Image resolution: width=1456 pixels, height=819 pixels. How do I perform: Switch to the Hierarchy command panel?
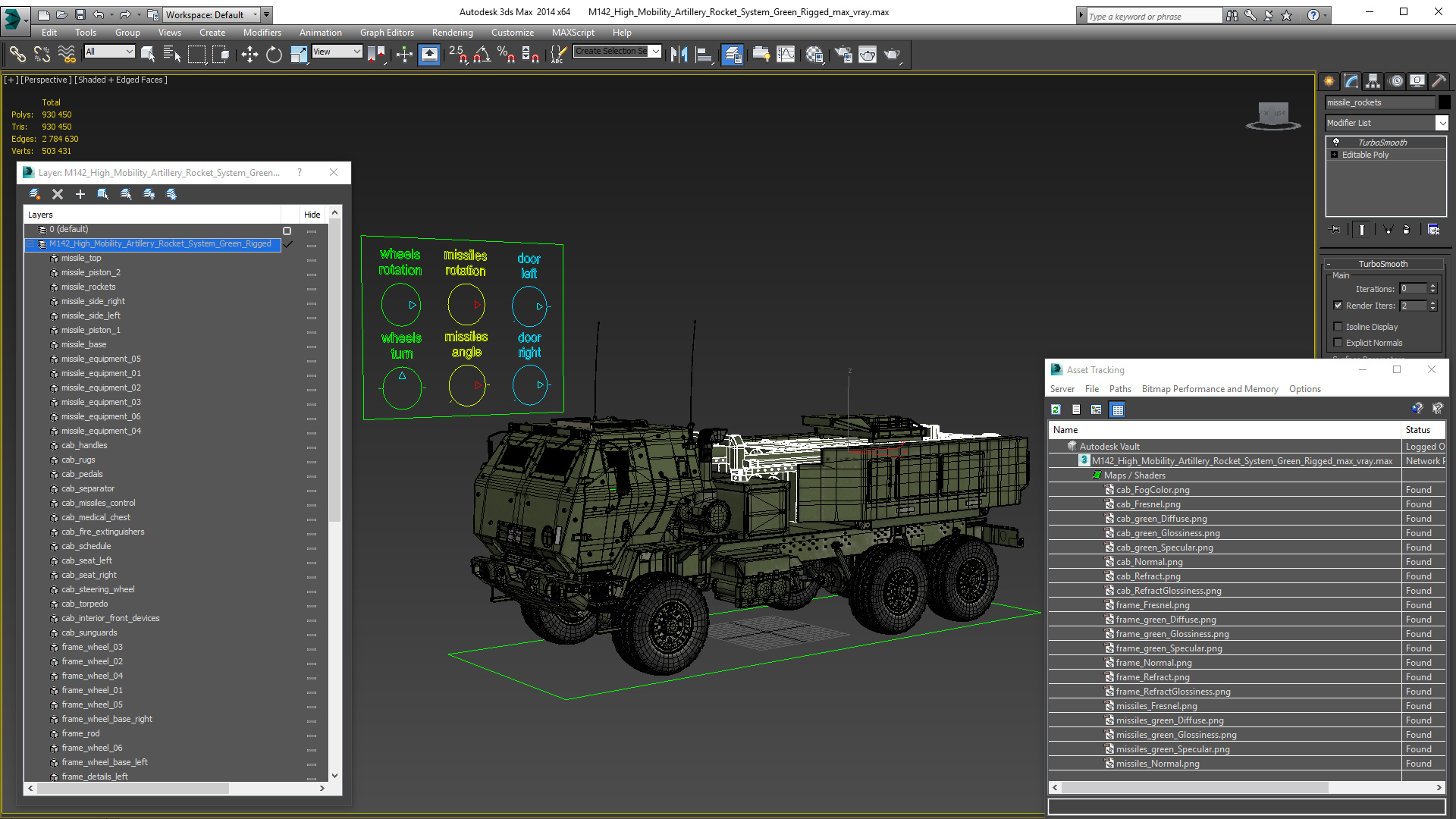[x=1373, y=81]
